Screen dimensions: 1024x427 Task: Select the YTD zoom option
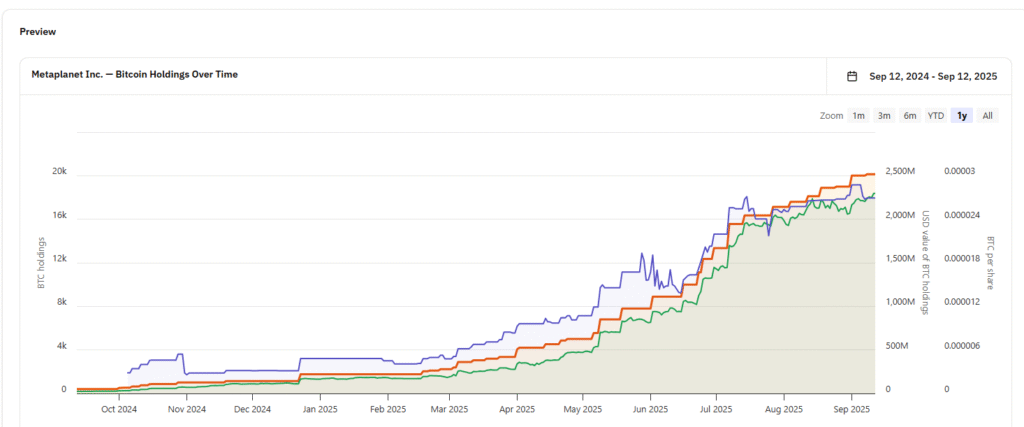coord(936,116)
